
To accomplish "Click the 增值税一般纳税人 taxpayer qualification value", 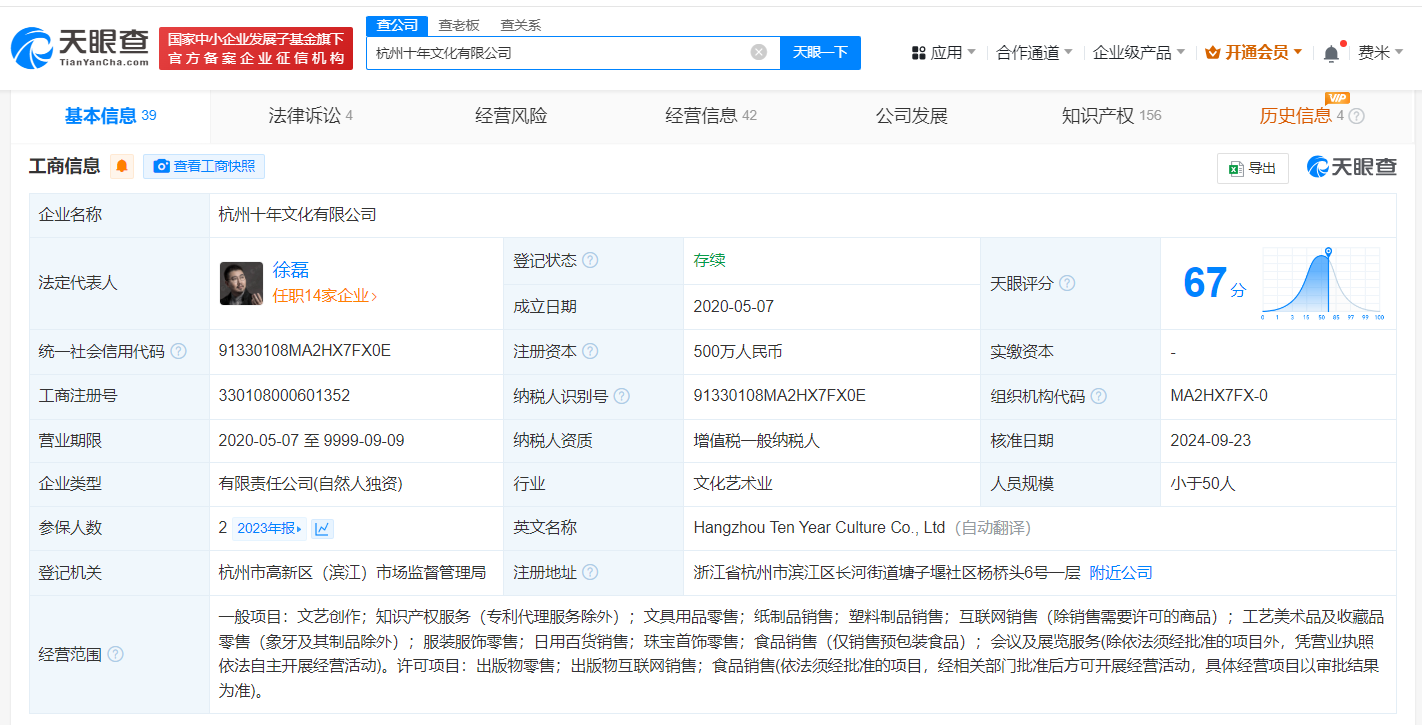I will point(757,440).
